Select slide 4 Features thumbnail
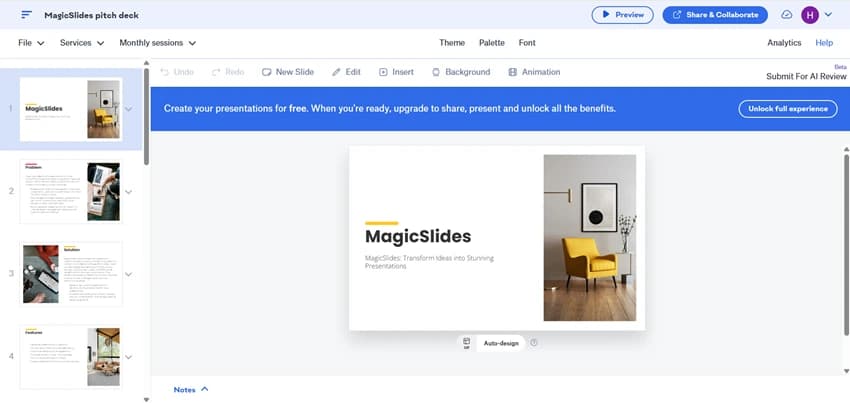 click(71, 357)
